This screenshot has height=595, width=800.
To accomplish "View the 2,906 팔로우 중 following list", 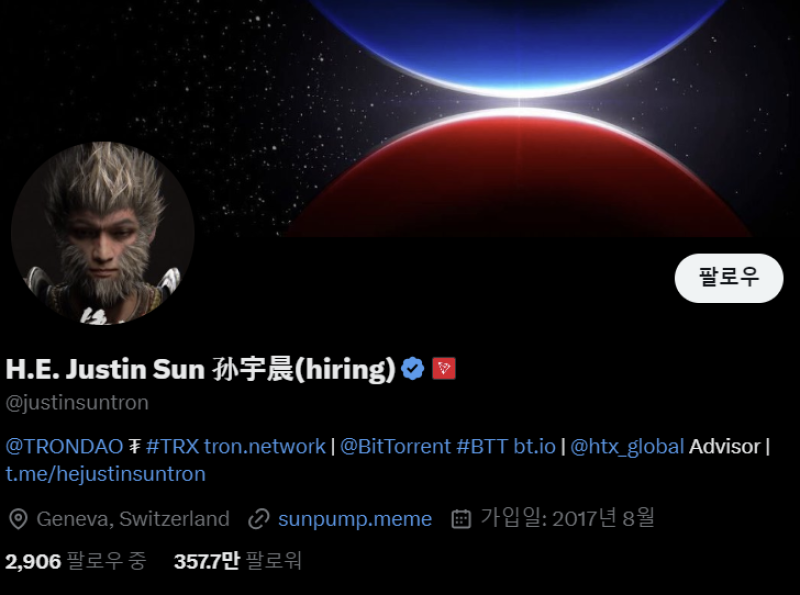I will (76, 561).
